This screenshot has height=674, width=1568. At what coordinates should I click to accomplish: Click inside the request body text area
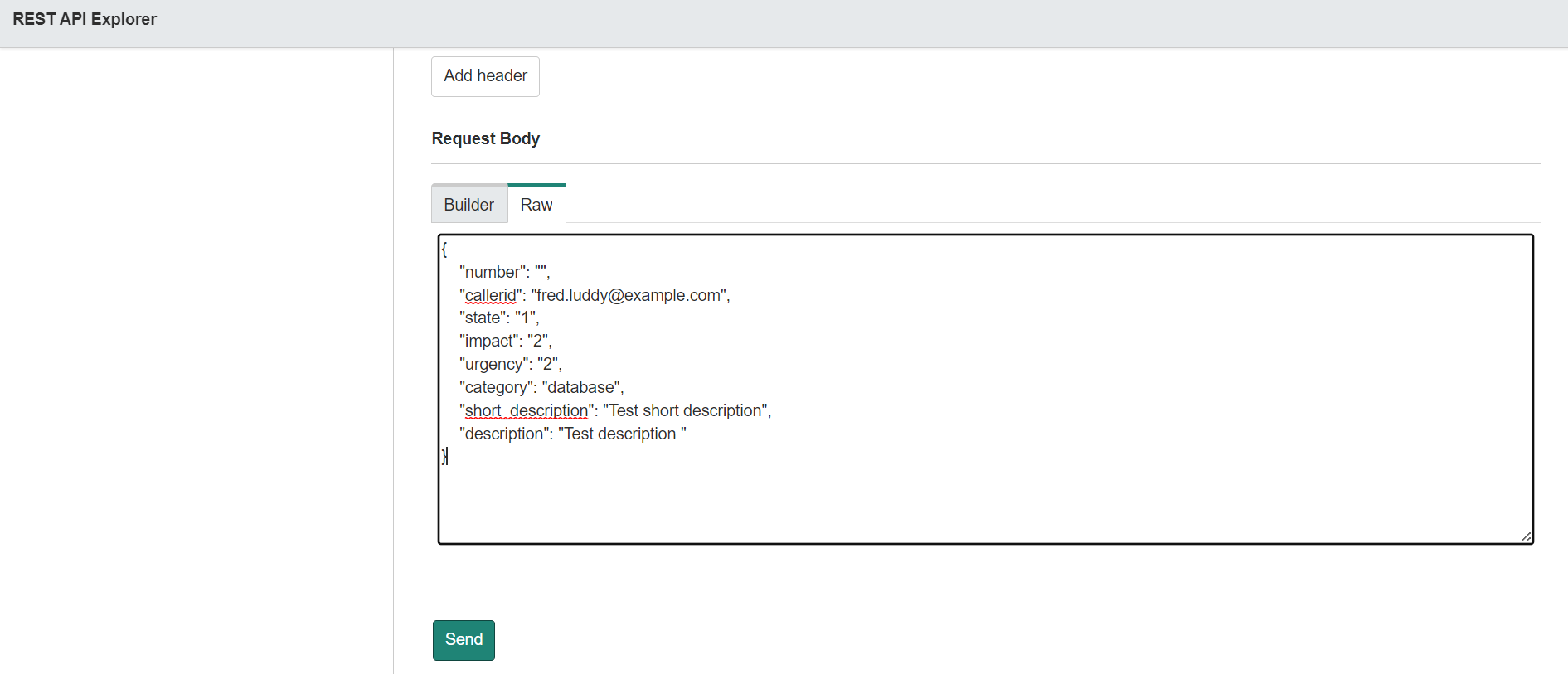click(986, 389)
